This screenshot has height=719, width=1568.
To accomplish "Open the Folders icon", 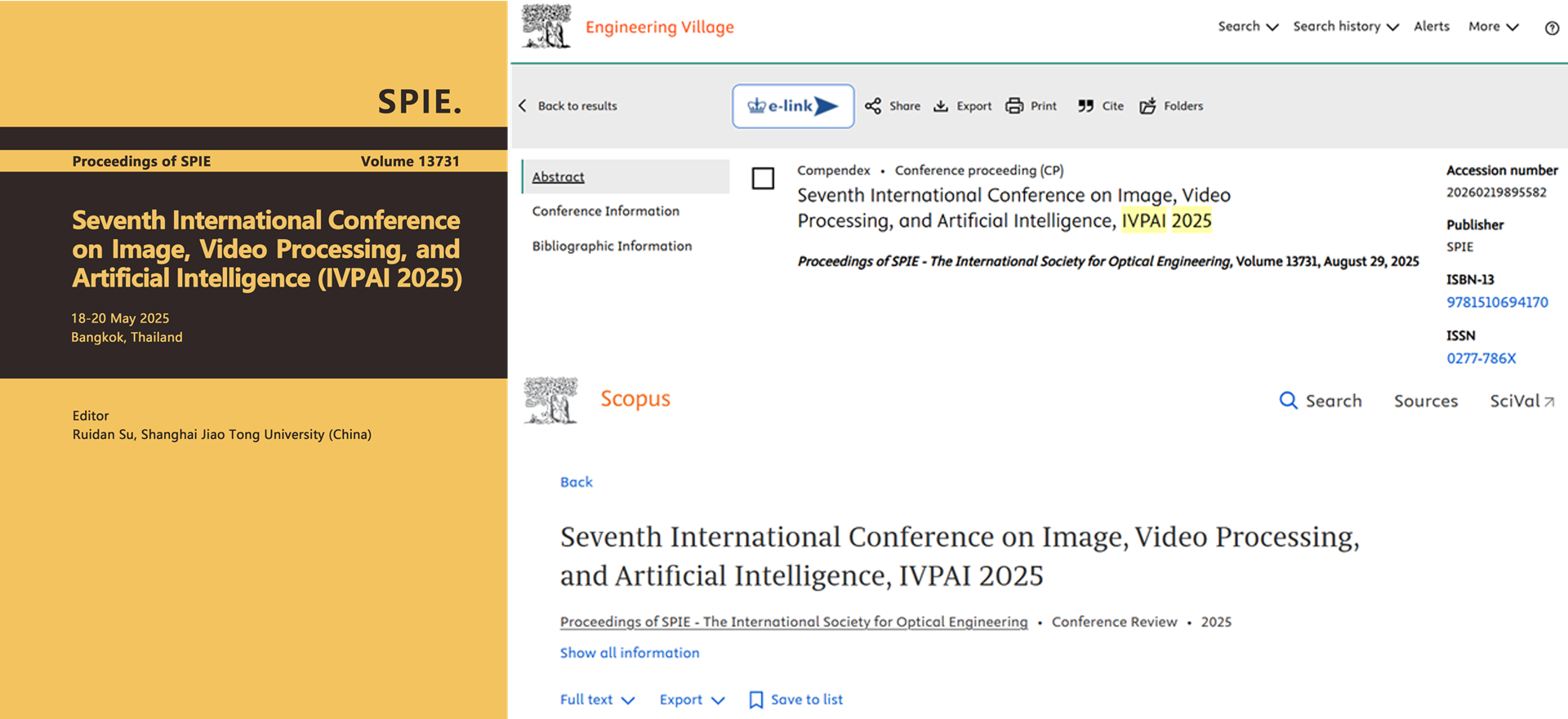I will click(1147, 106).
